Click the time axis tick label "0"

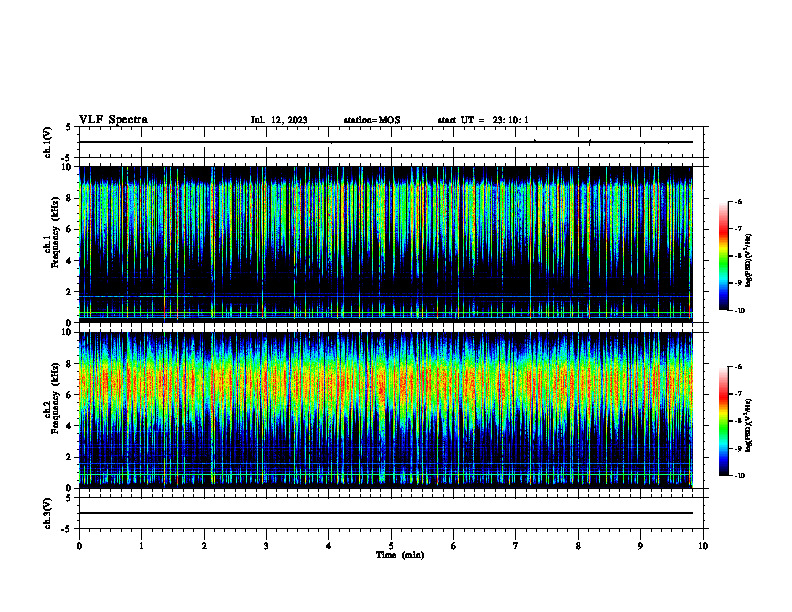79,546
